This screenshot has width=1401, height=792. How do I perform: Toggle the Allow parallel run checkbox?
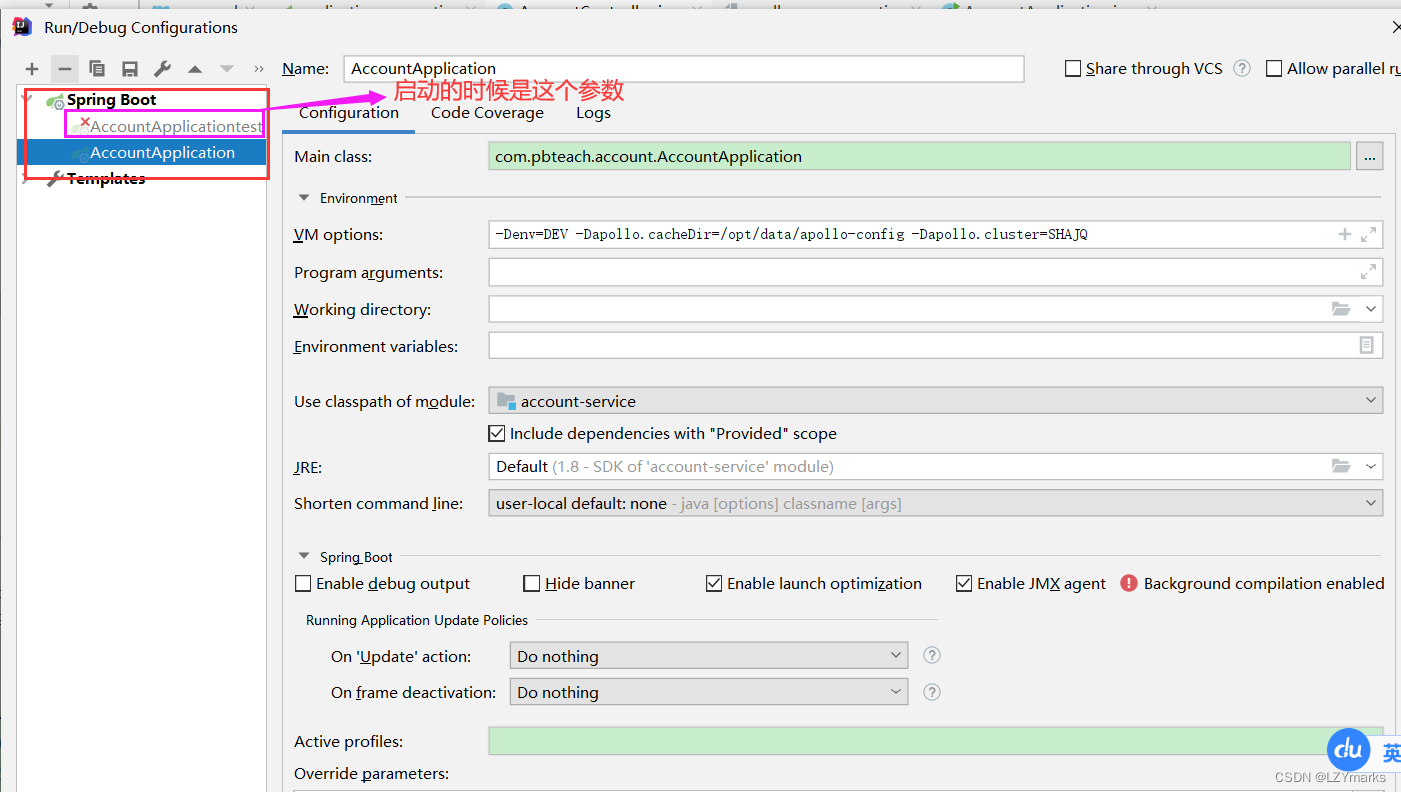(1274, 69)
